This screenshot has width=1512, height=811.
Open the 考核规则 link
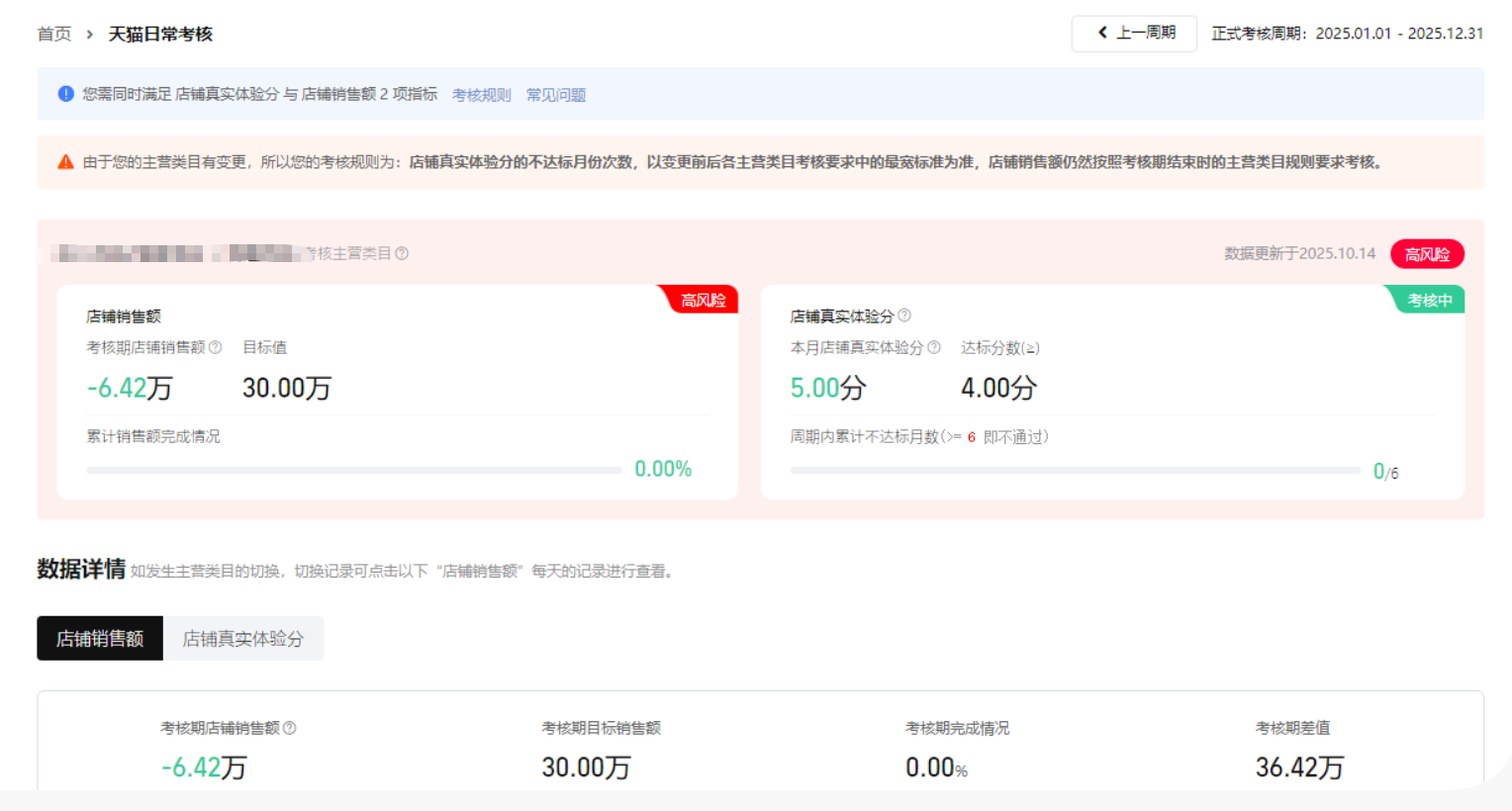point(481,95)
